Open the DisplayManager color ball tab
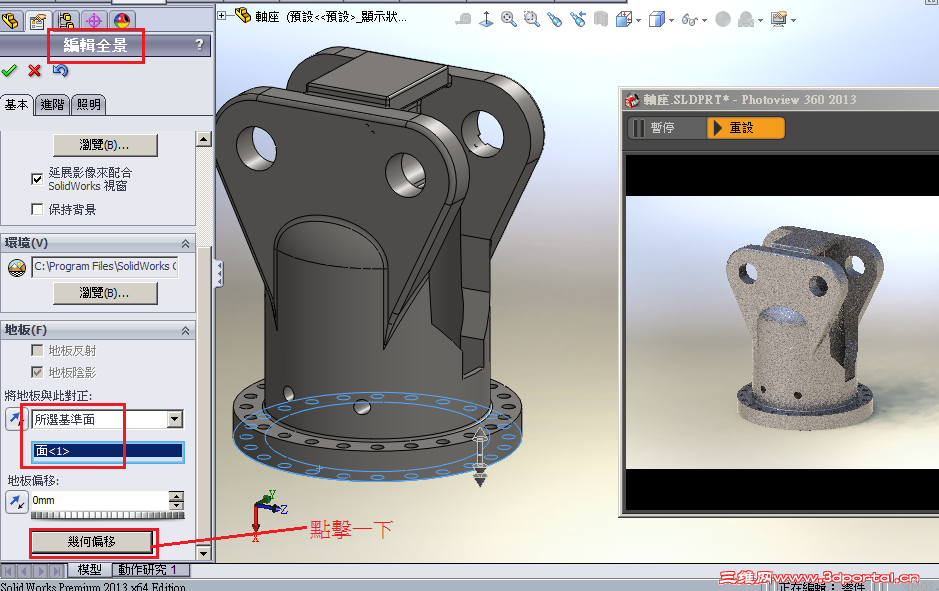 [122, 21]
